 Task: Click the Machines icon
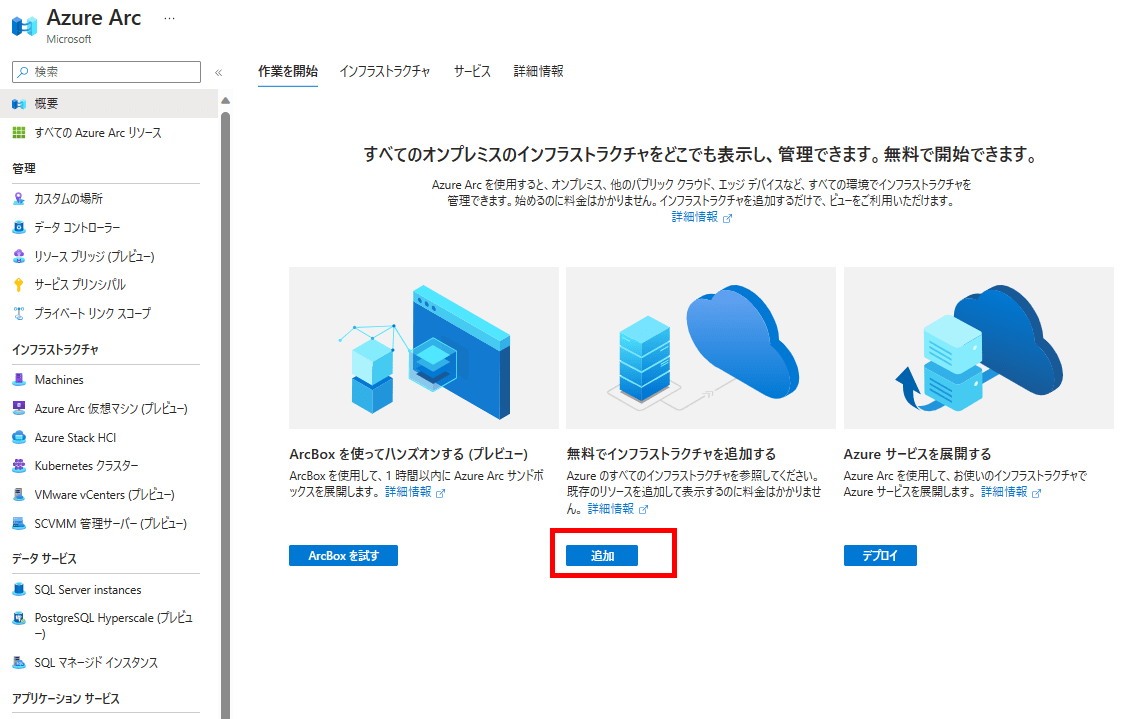tap(19, 379)
